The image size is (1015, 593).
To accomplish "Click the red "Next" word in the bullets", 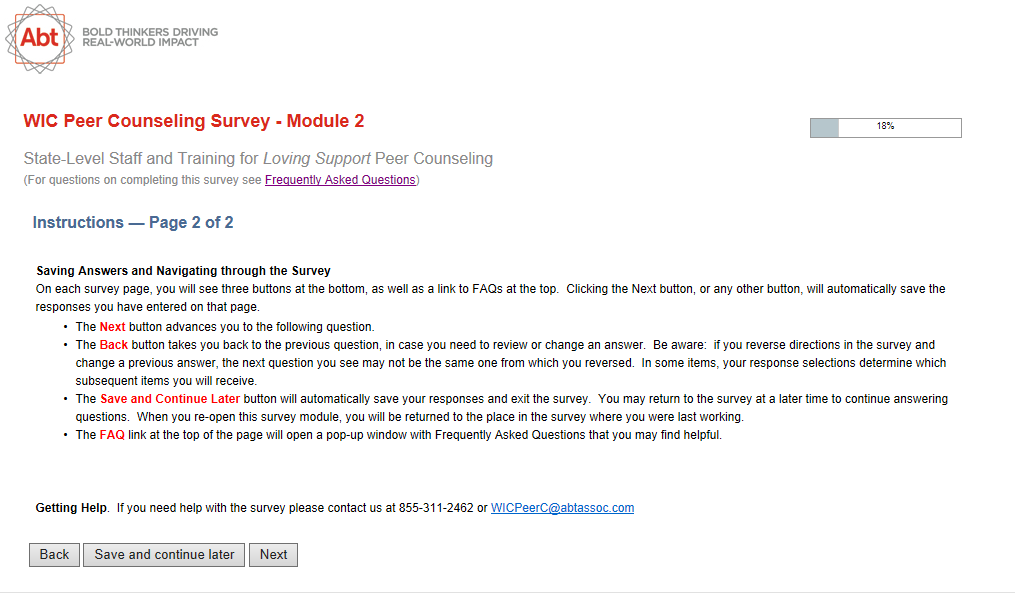I will tap(112, 327).
